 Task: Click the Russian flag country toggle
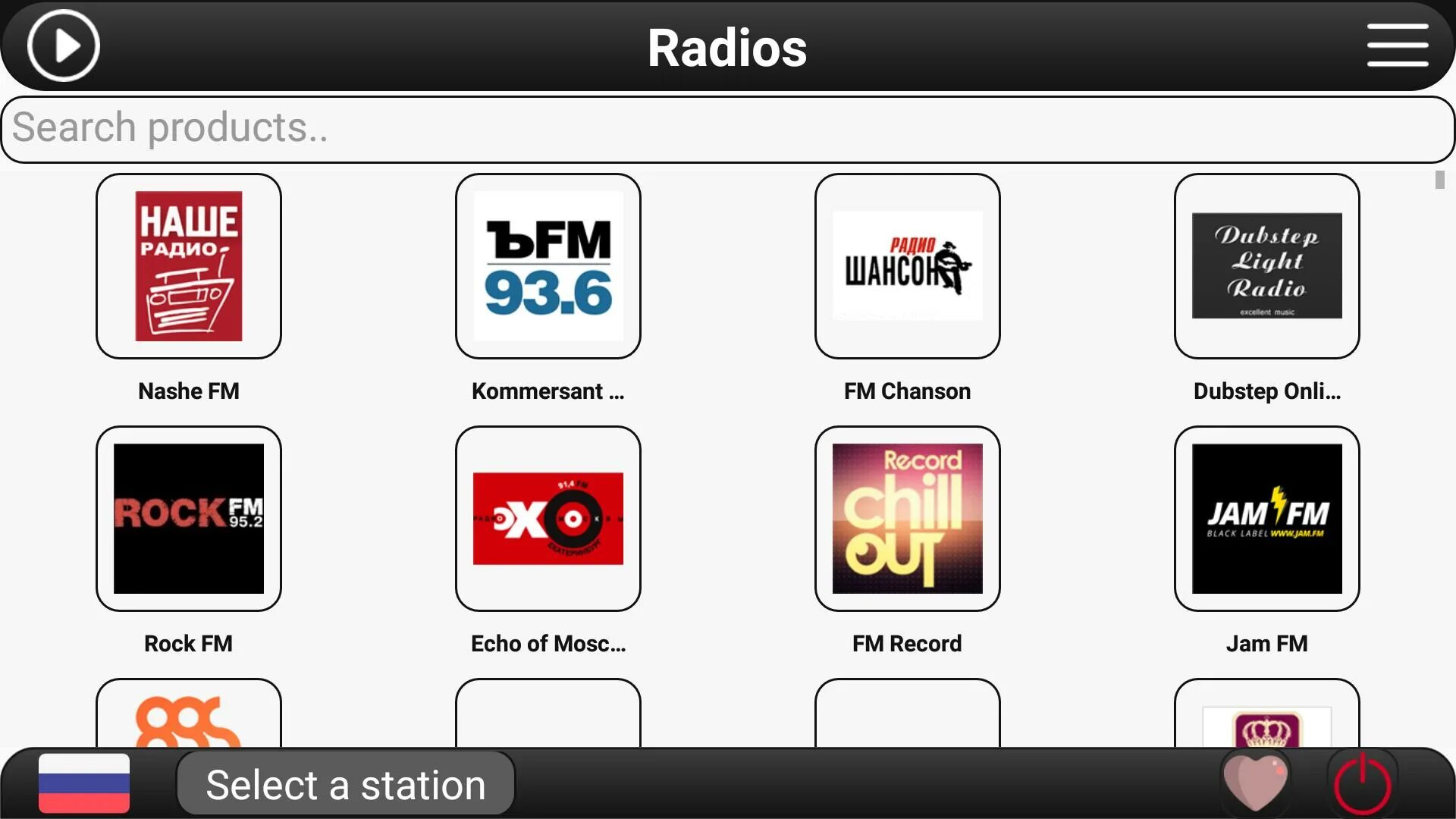83,785
